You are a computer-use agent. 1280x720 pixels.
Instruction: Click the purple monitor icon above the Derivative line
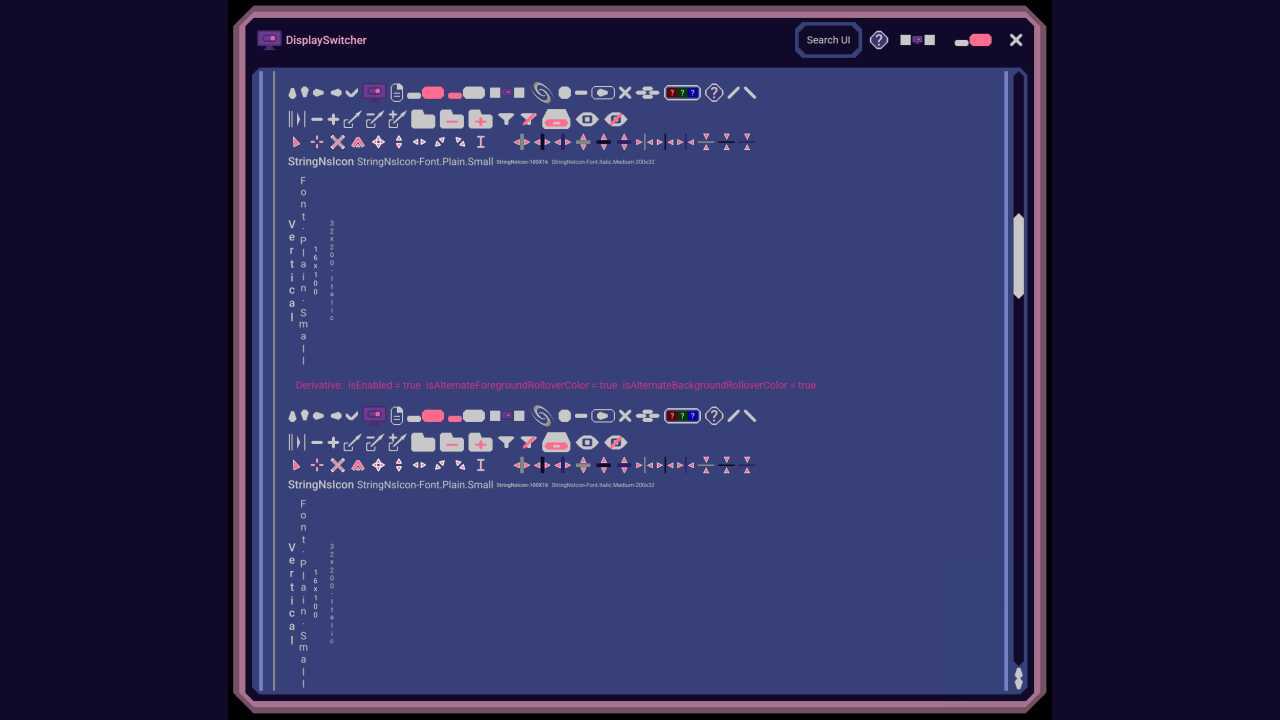[375, 92]
